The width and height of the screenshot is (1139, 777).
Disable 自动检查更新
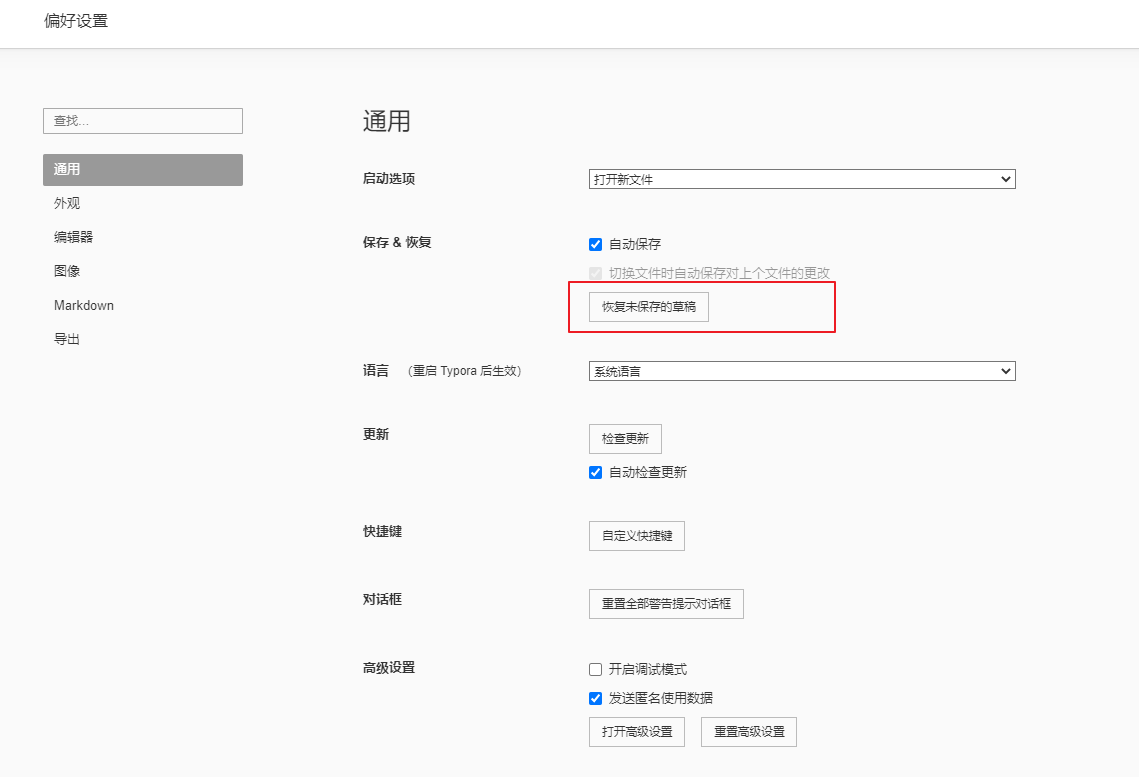[595, 472]
